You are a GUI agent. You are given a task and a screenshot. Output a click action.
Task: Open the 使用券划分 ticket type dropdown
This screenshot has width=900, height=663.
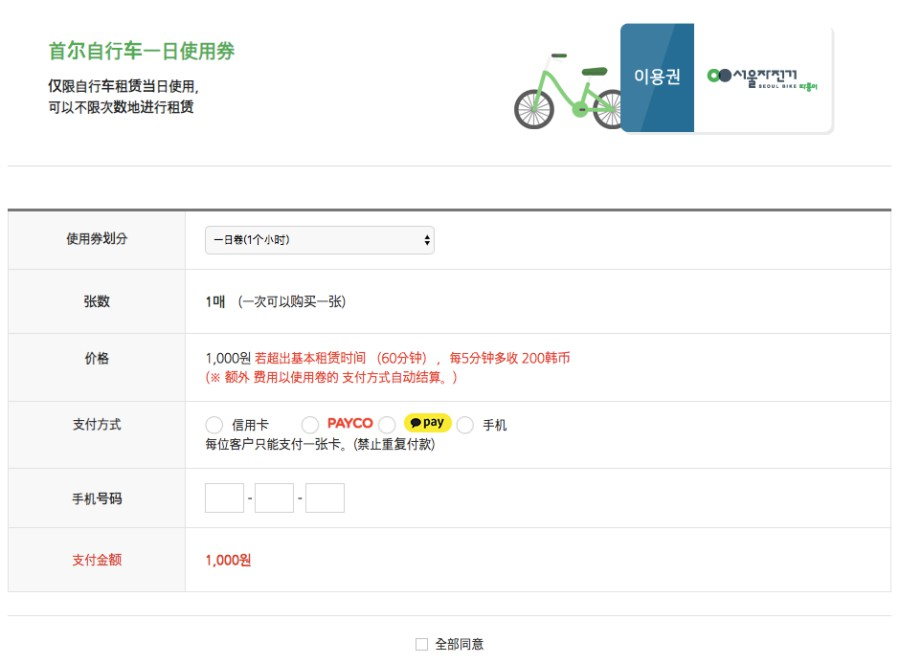(x=320, y=240)
